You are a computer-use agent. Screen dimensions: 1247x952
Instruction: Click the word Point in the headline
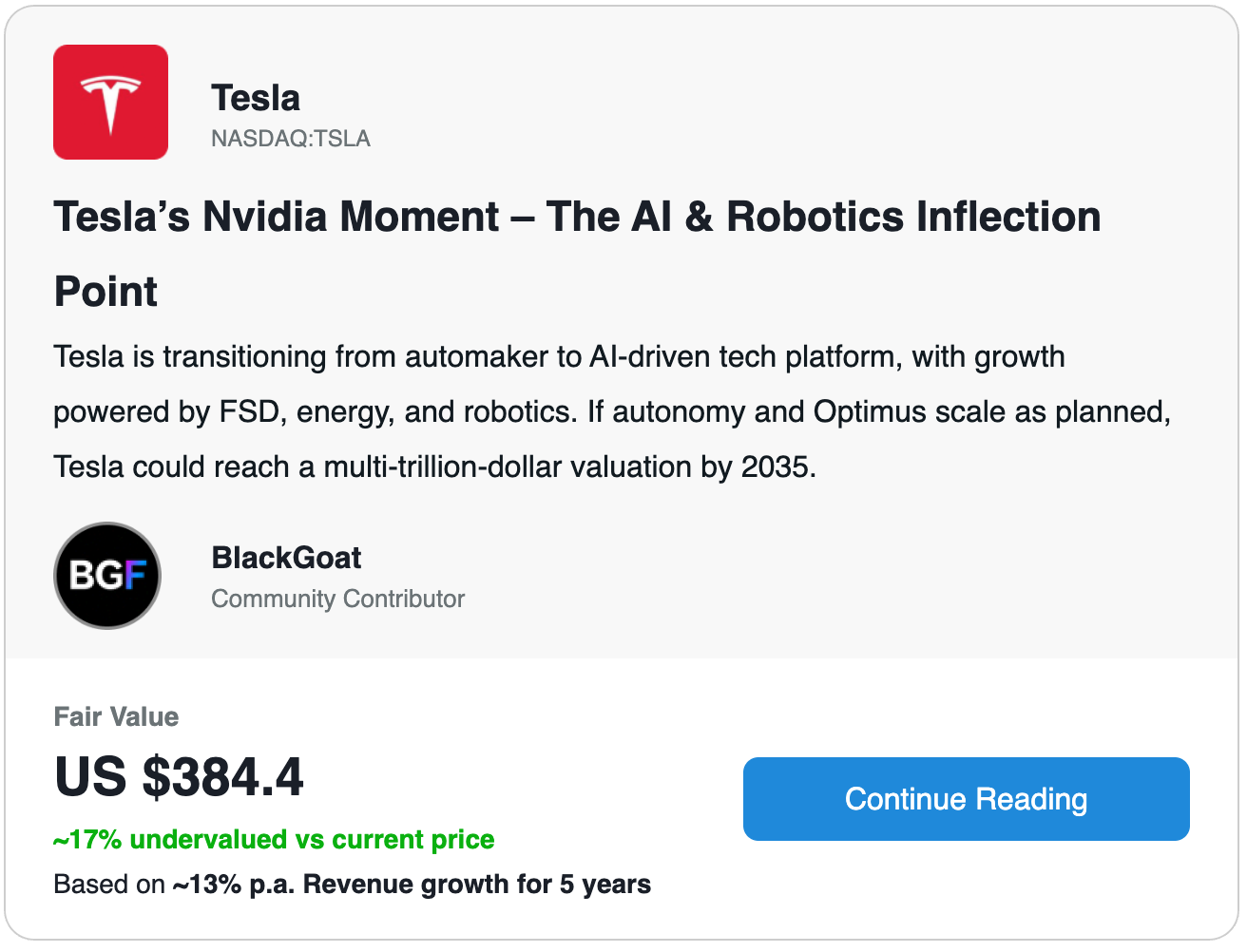pyautogui.click(x=106, y=292)
